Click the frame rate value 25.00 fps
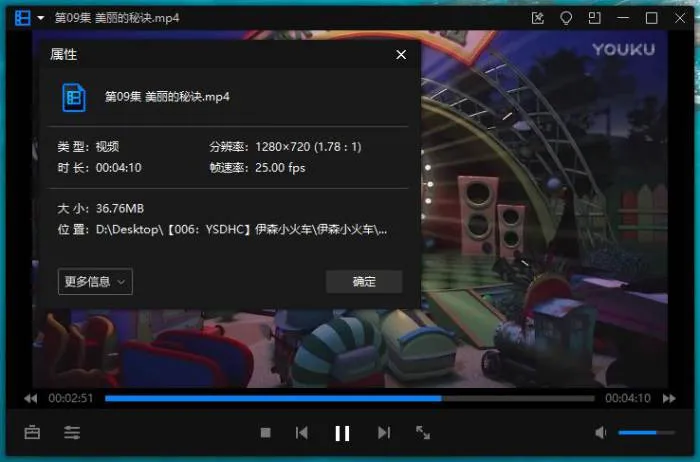This screenshot has width=700, height=462. [280, 168]
